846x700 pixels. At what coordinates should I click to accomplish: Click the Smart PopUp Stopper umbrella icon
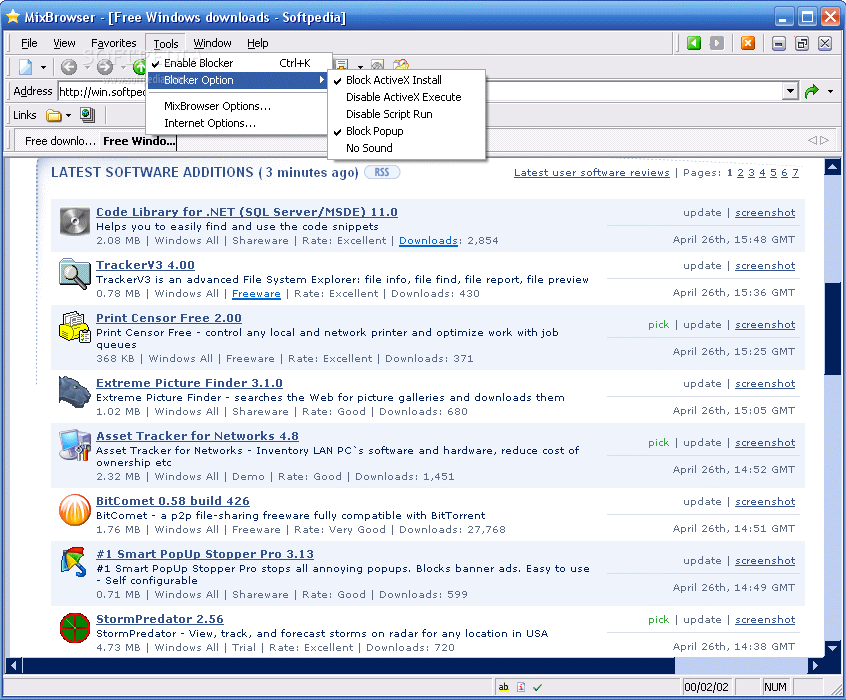(74, 562)
